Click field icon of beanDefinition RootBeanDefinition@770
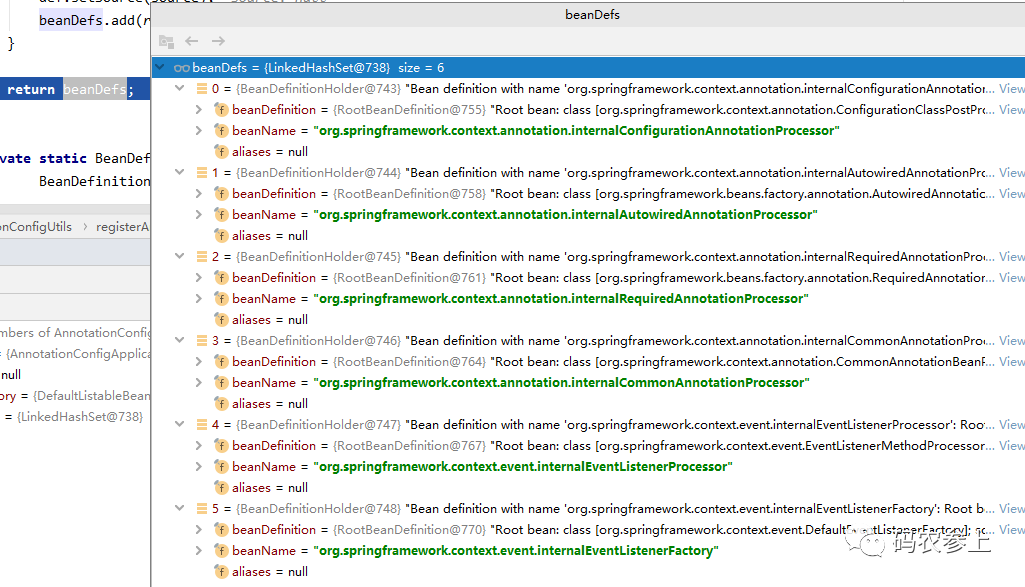This screenshot has height=587, width=1025. (221, 529)
